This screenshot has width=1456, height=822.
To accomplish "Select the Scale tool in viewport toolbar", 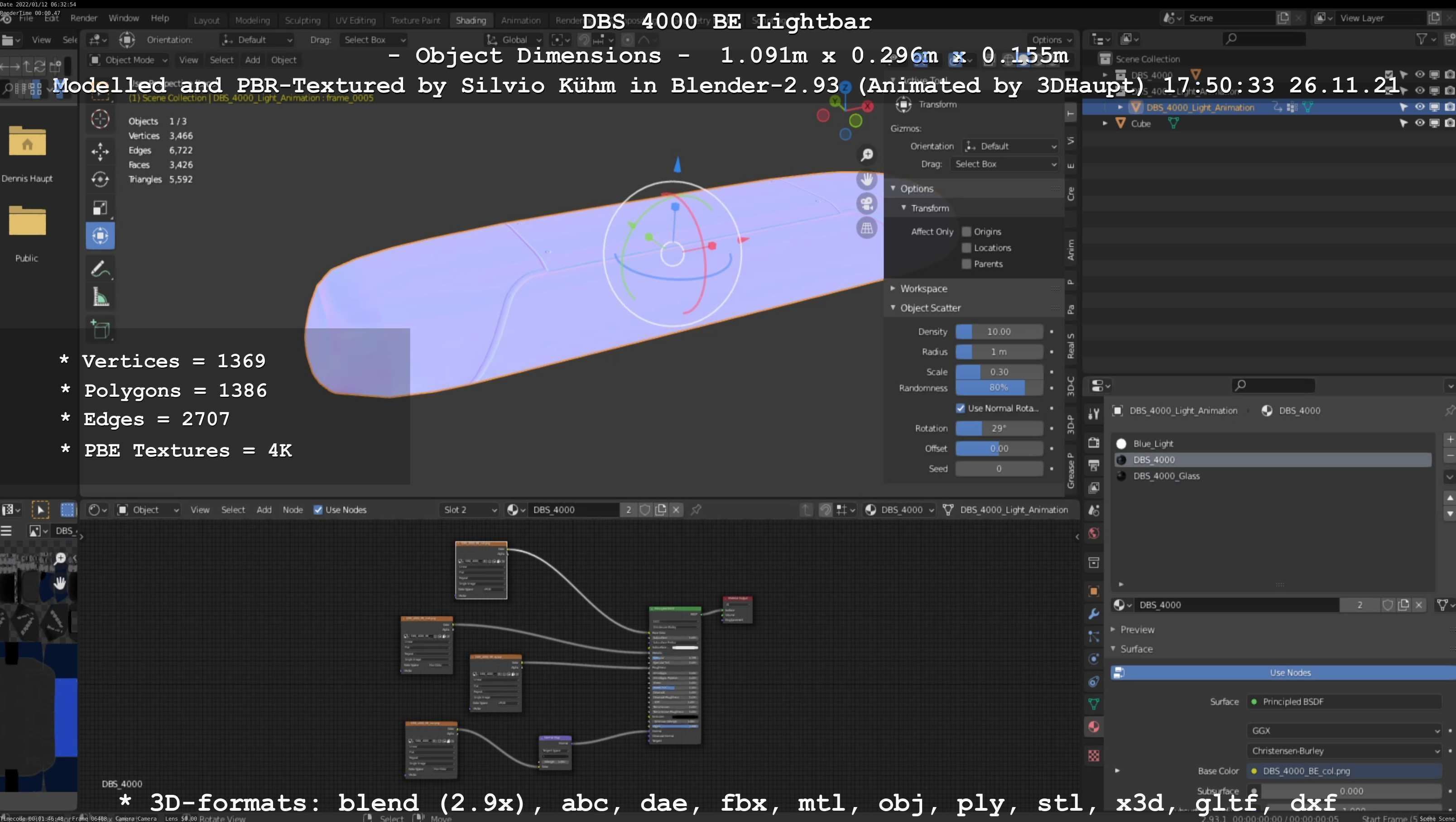I will [100, 207].
